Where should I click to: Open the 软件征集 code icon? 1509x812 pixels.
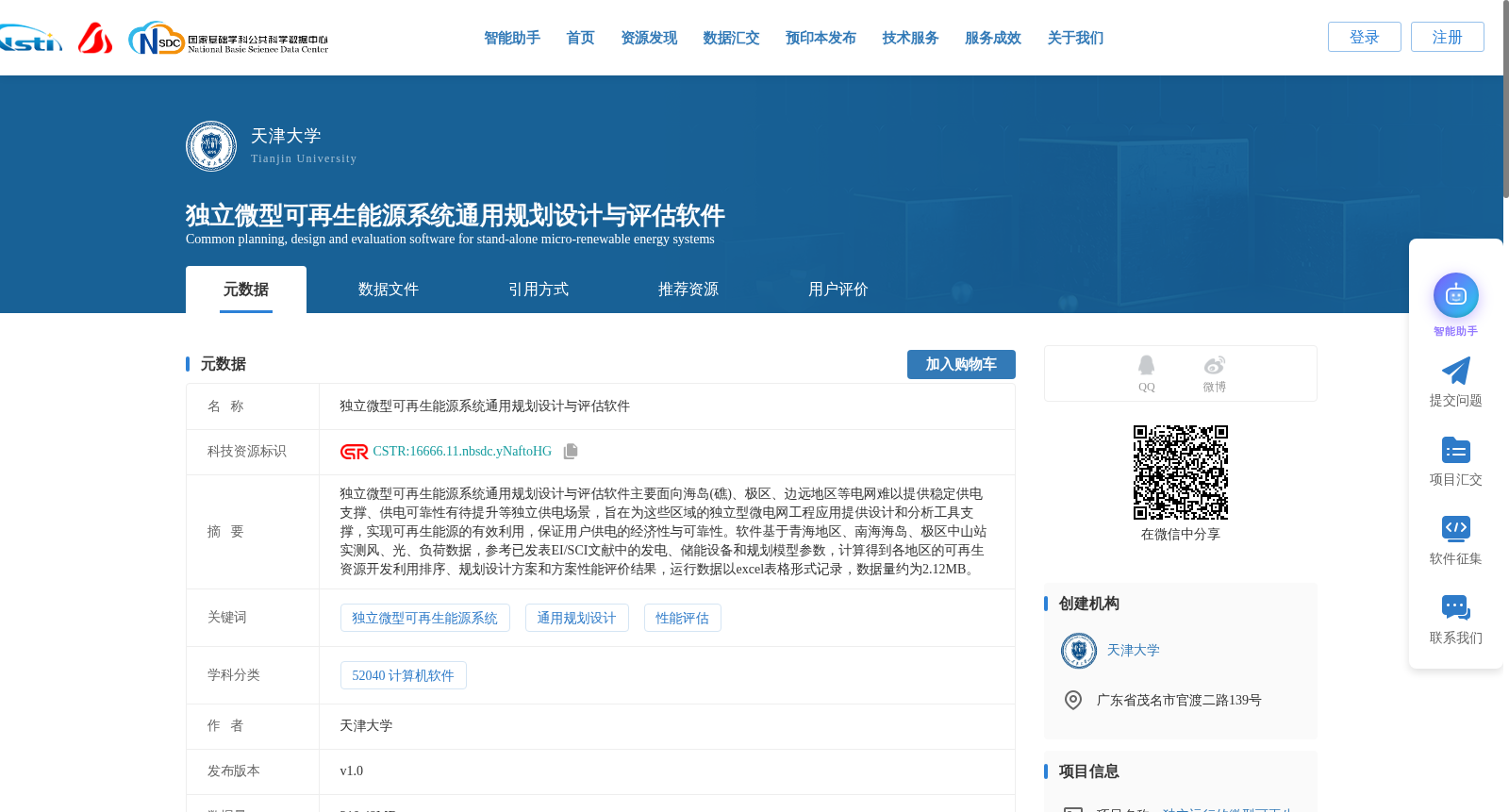[1456, 528]
